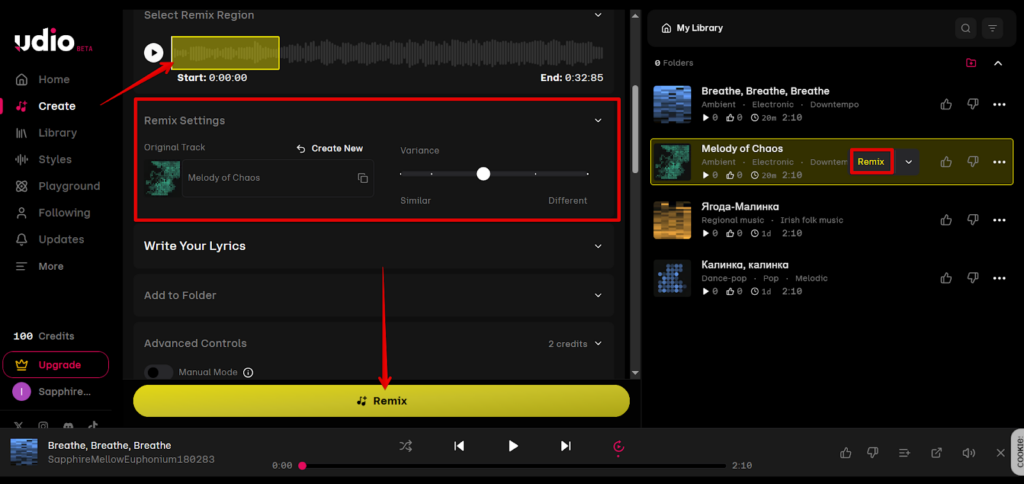Go to Create in sidebar
1024x484 pixels.
pos(46,106)
